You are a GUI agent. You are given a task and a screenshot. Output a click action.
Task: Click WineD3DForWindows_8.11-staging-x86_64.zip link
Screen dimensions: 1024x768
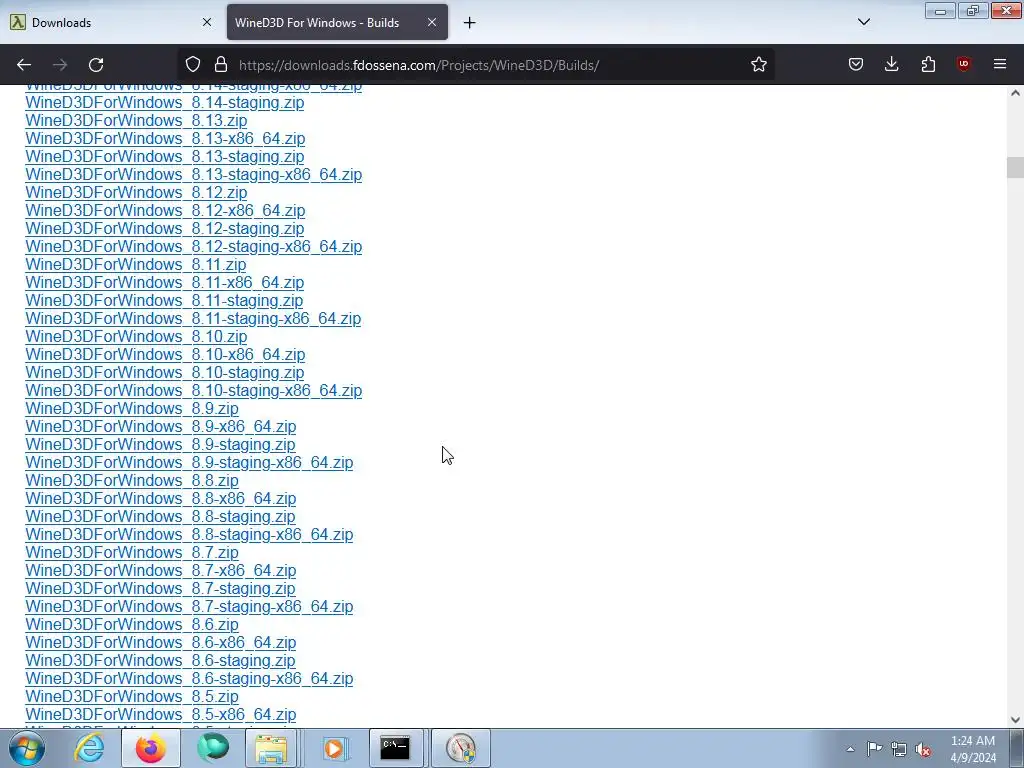tap(193, 318)
